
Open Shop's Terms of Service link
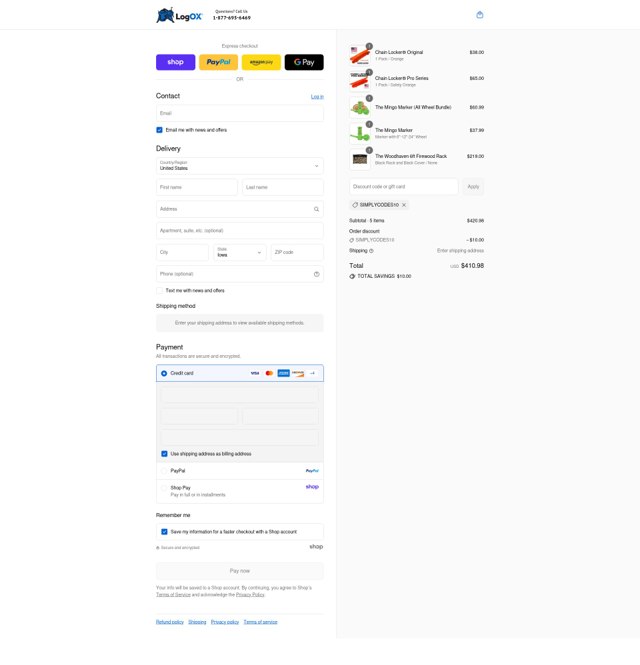pyautogui.click(x=173, y=595)
